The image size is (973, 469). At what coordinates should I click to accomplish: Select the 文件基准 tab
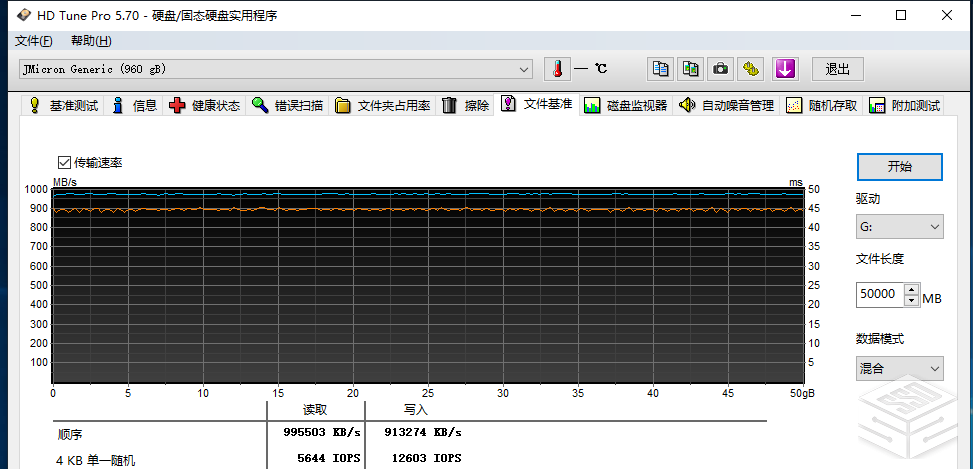point(537,104)
